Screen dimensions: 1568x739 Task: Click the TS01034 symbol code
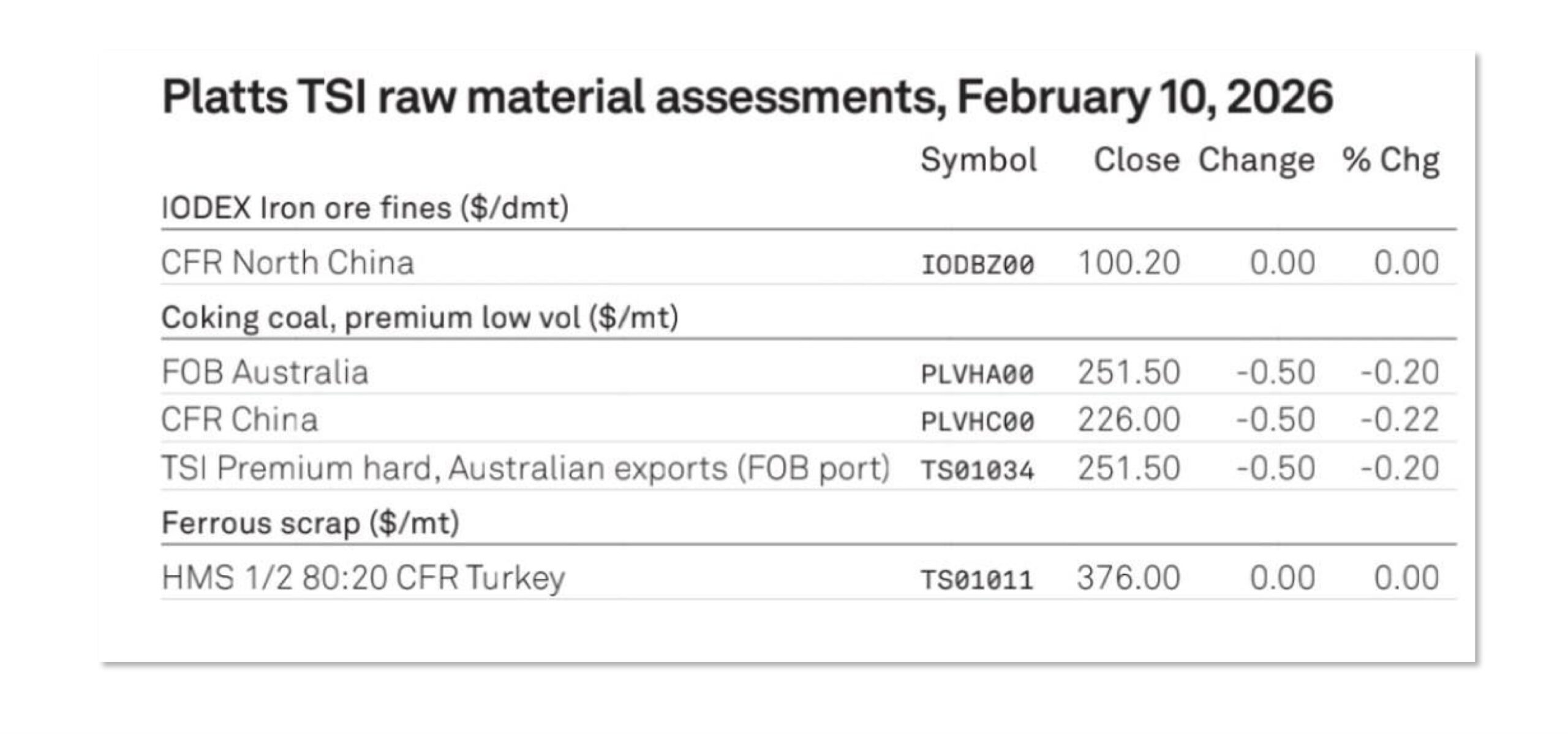coord(978,470)
